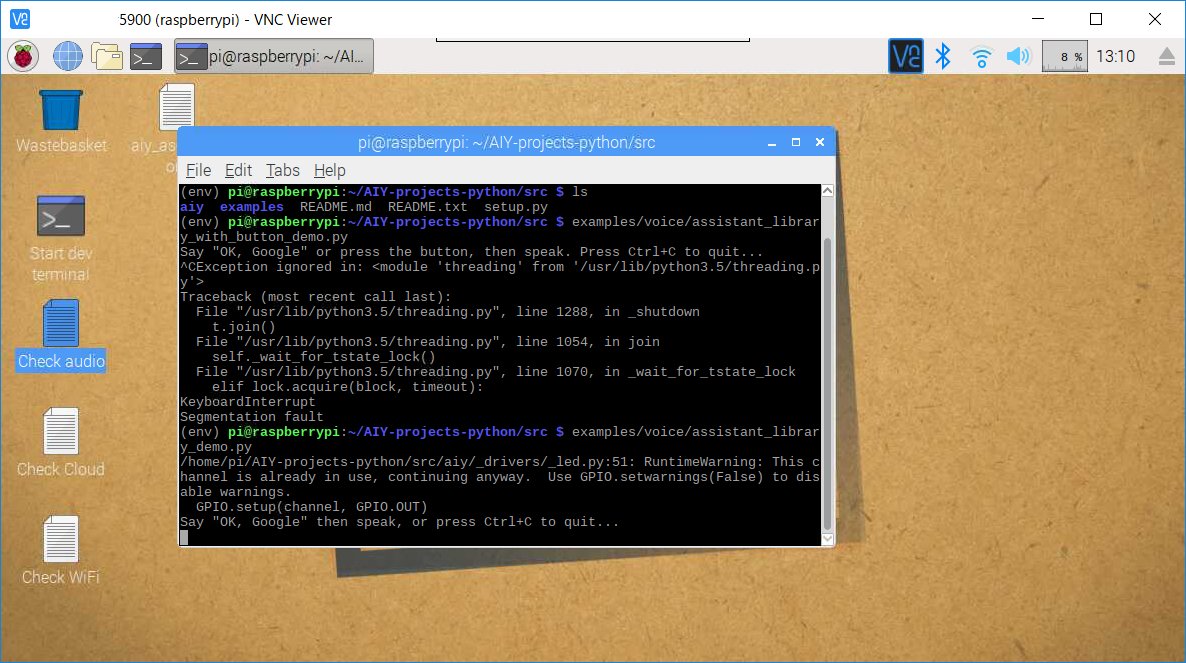Close the terminal window

click(x=820, y=142)
